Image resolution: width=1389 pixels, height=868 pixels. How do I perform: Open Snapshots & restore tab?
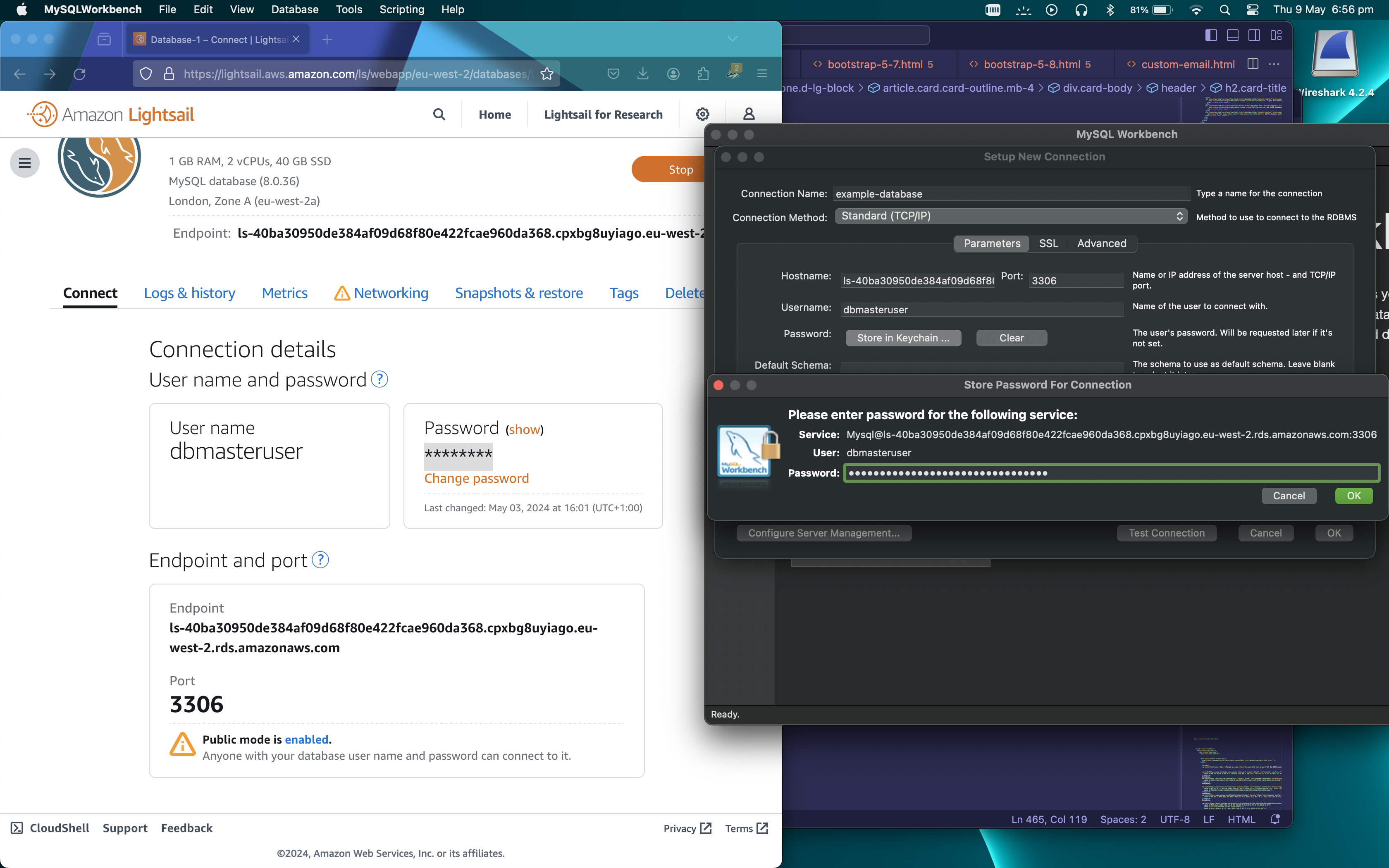(519, 293)
